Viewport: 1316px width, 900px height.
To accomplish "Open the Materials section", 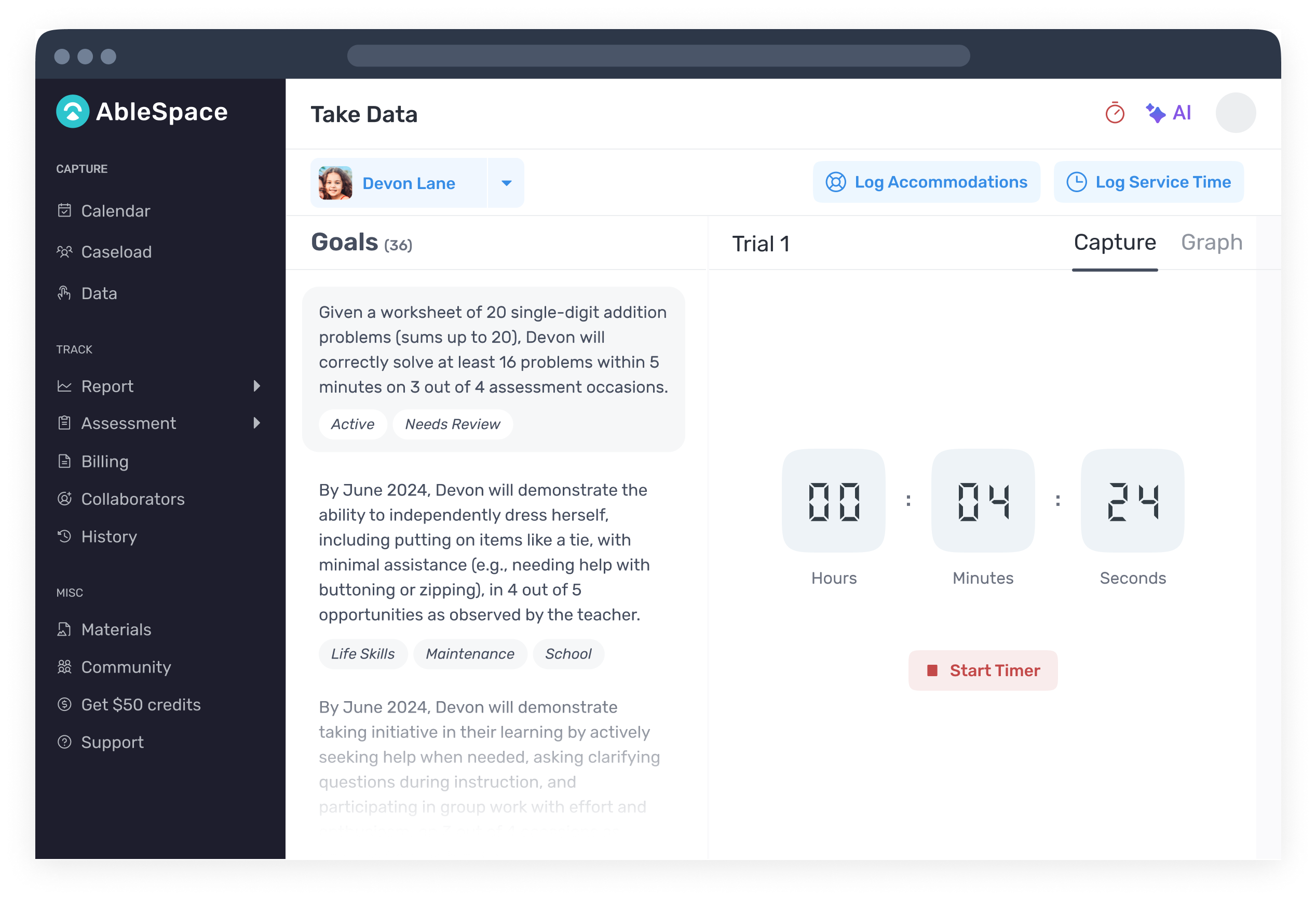I will [x=116, y=629].
